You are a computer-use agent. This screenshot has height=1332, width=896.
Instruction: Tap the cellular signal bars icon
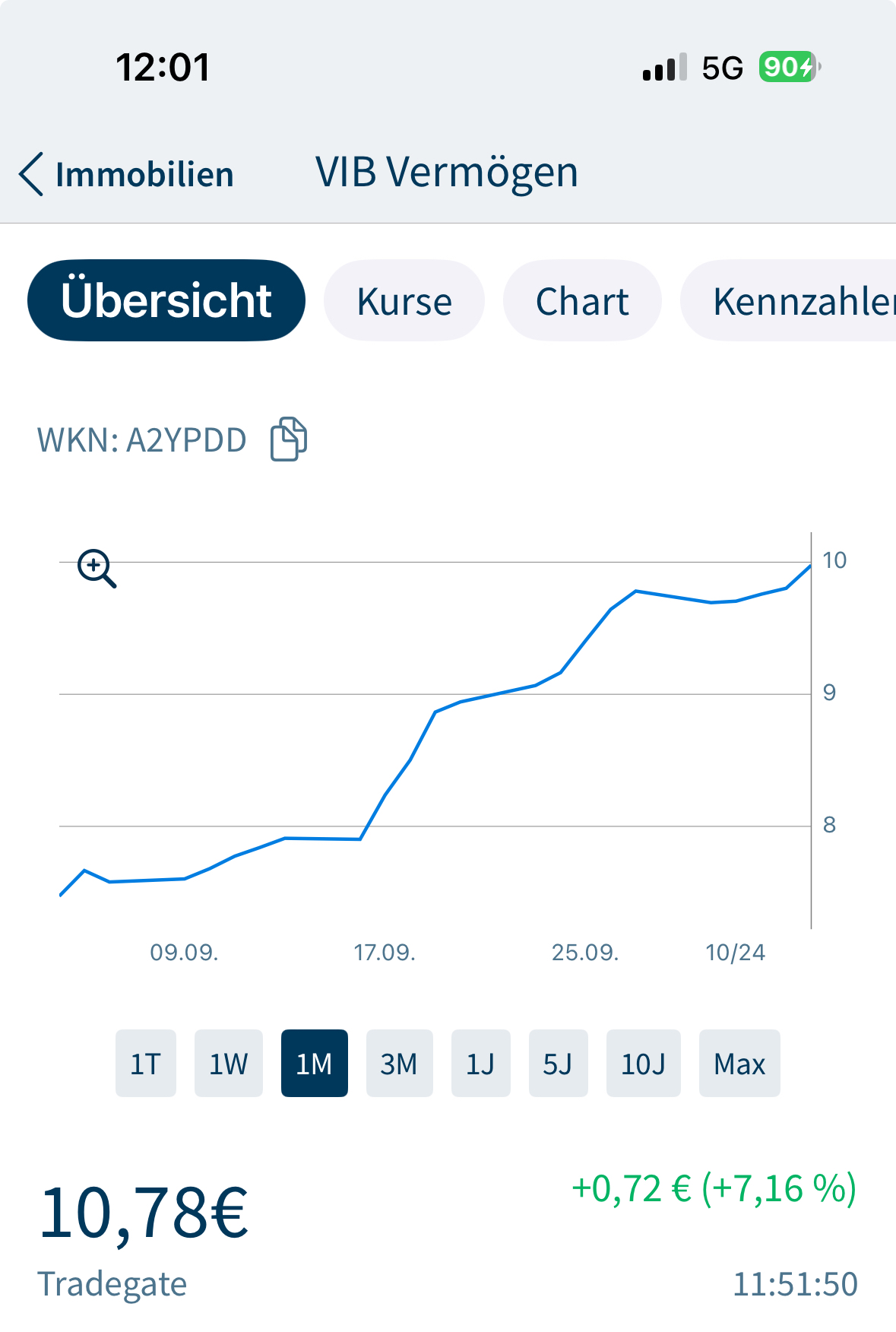664,68
